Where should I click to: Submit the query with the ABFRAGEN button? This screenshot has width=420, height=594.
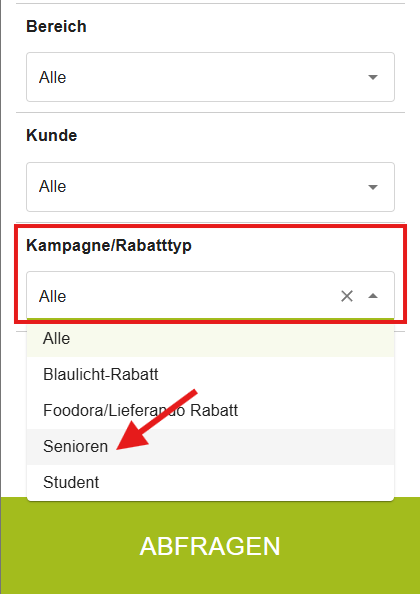tap(210, 546)
